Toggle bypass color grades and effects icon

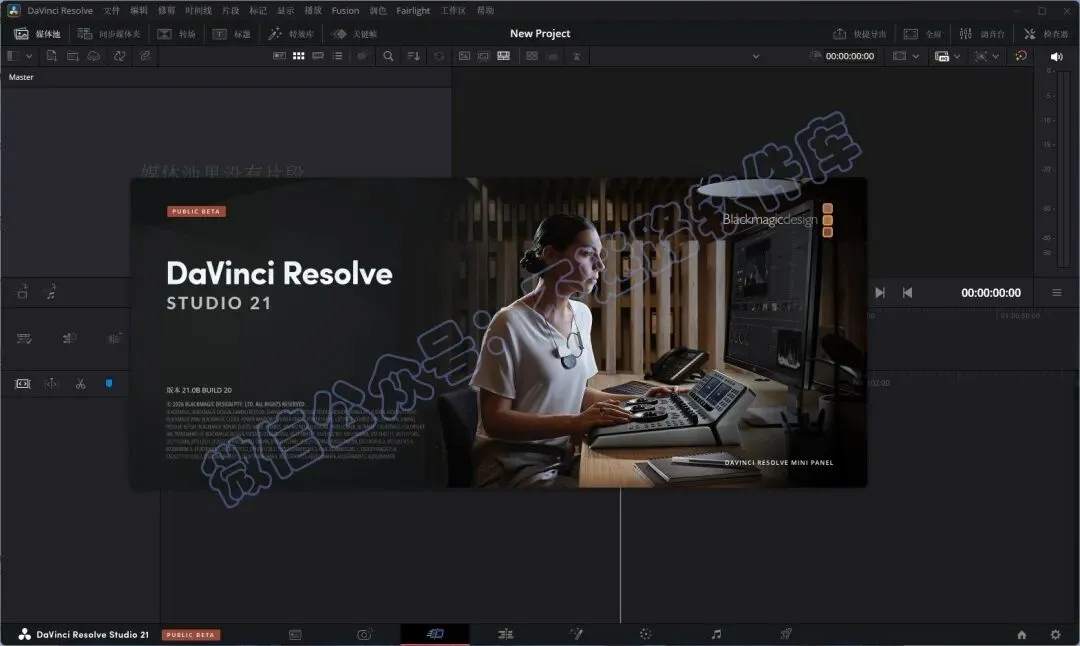1021,56
